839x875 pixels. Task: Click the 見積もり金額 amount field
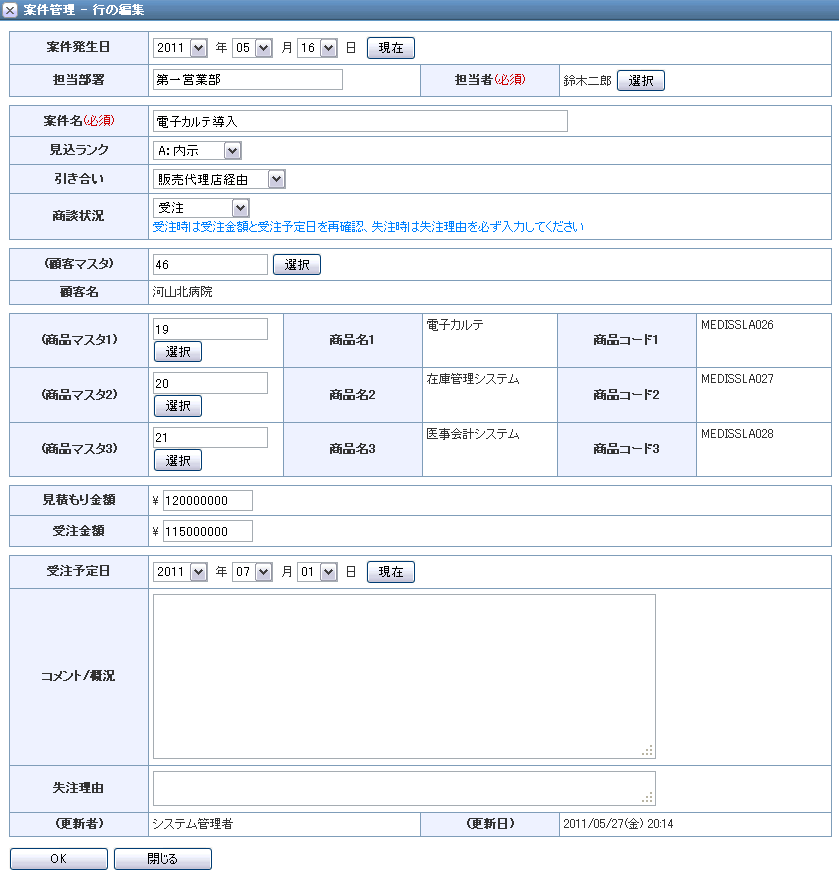207,501
